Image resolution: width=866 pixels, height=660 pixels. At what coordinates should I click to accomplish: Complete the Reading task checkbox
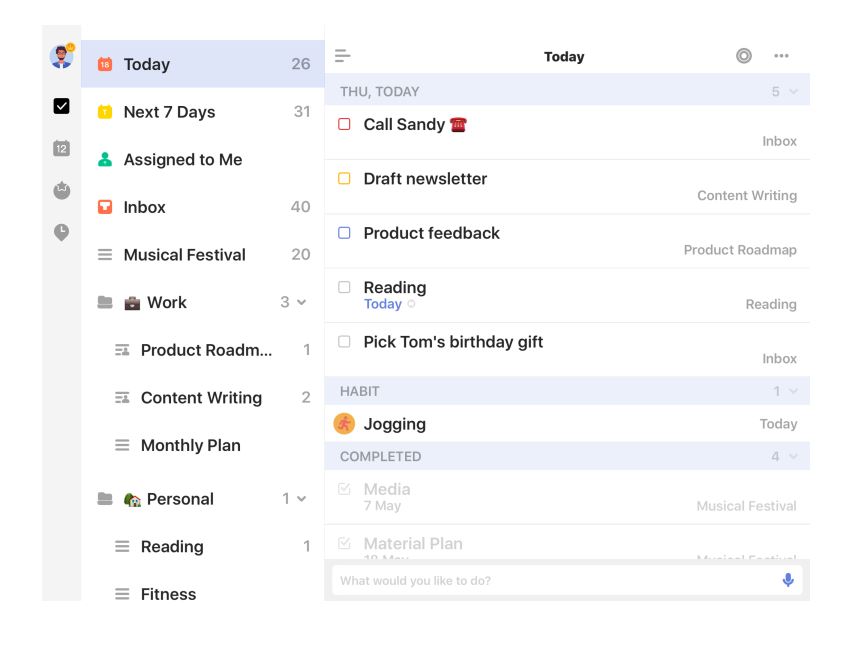[x=344, y=287]
